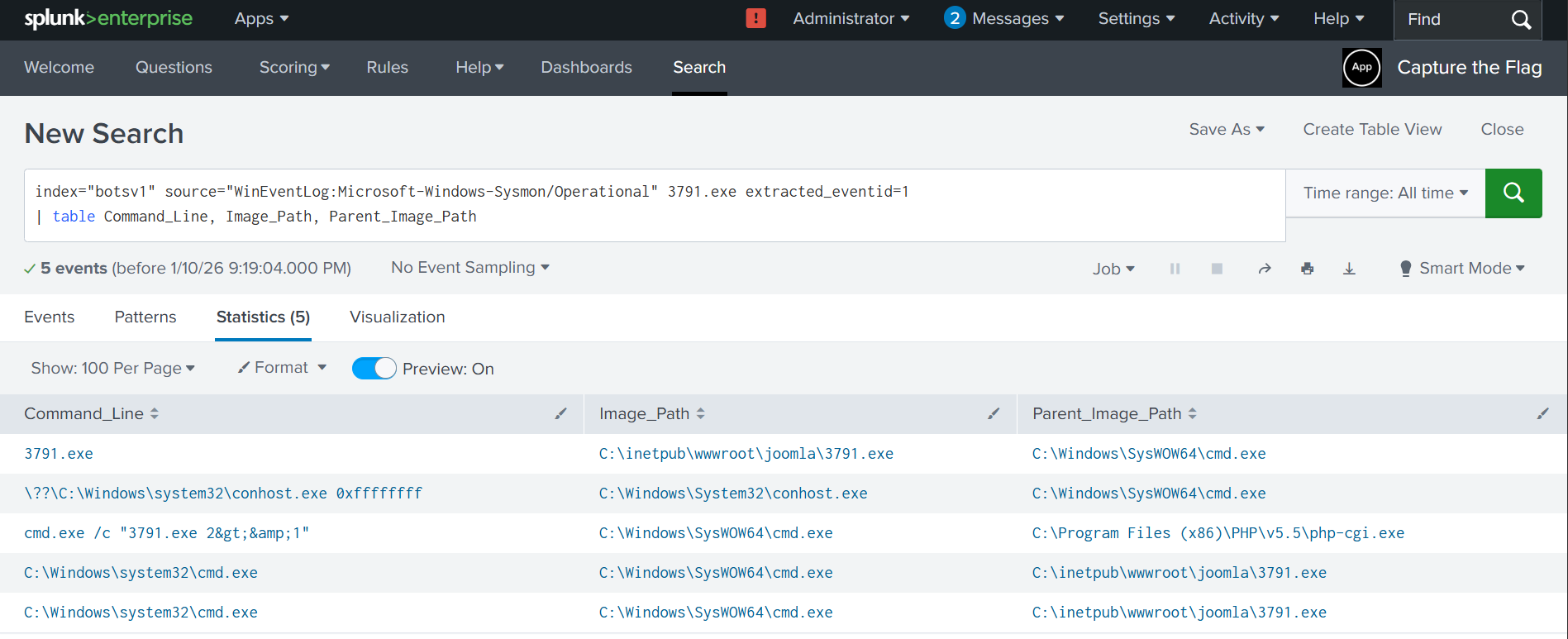Open the Time range All time dropdown
Image resolution: width=1568 pixels, height=639 pixels.
coord(1385,193)
